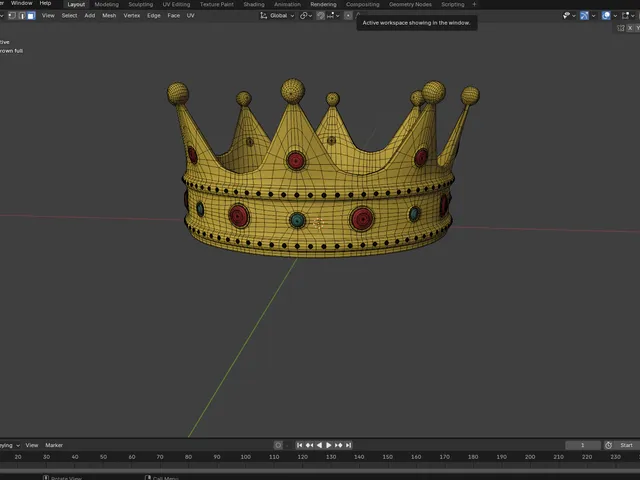Viewport: 640px width, 480px height.
Task: Open Keying popover in timeline
Action: (x=10, y=445)
